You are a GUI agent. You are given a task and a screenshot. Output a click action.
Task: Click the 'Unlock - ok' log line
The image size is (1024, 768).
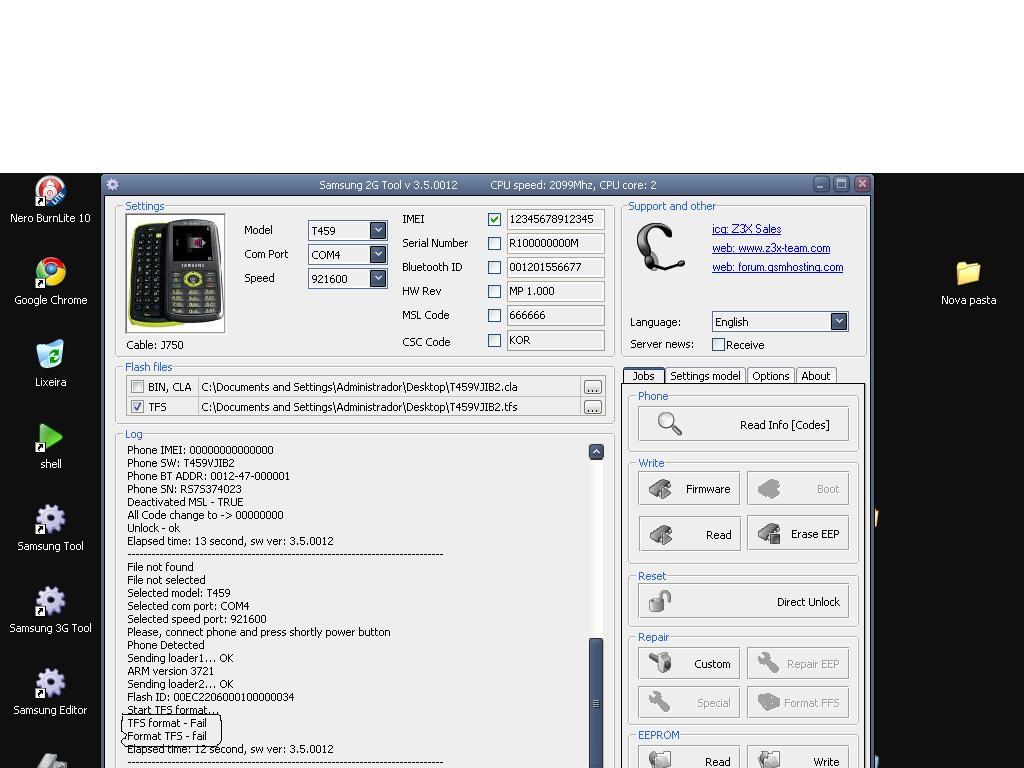click(x=153, y=528)
